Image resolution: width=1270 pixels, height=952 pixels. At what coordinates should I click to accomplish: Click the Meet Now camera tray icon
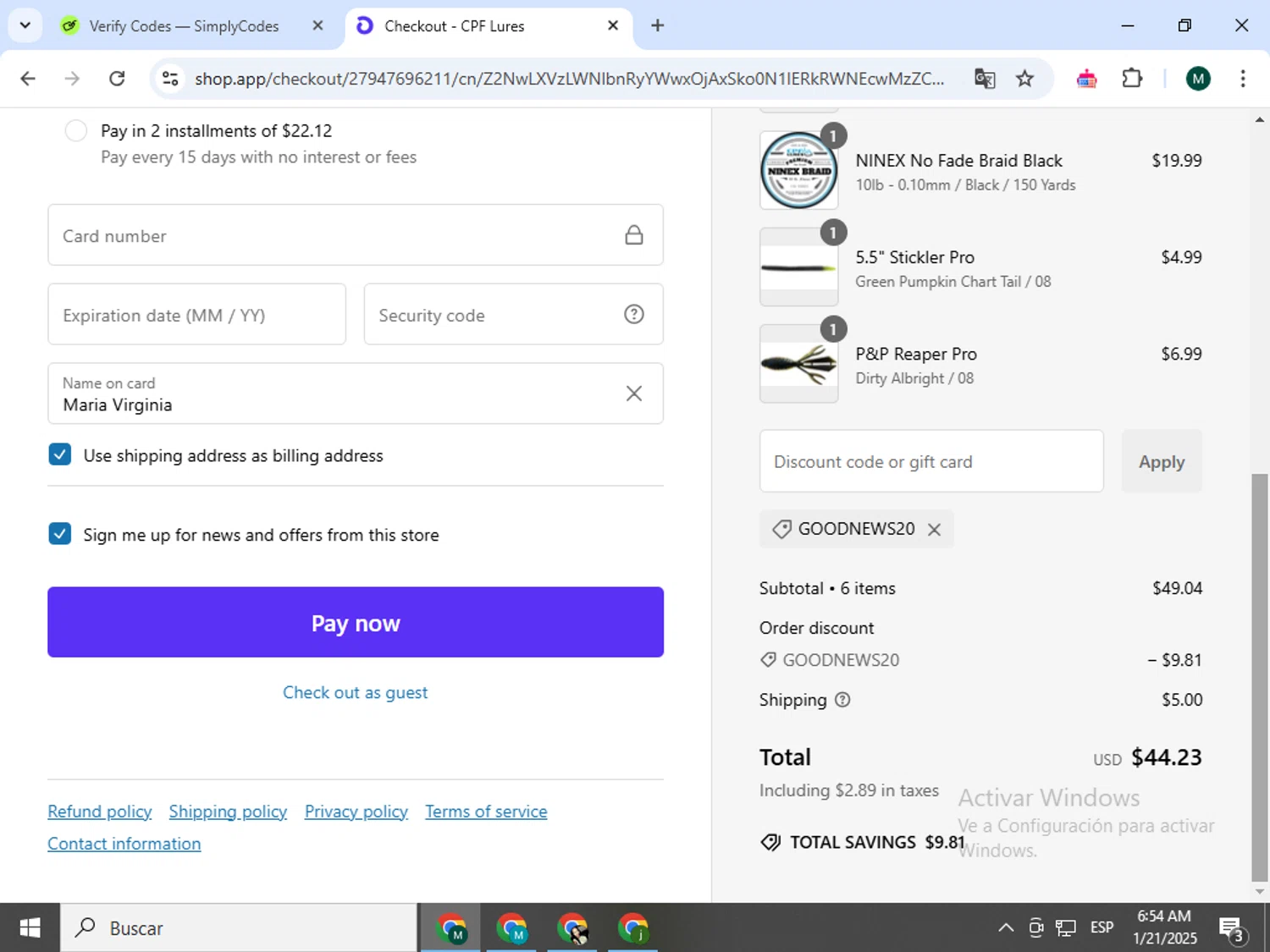coord(1035,928)
